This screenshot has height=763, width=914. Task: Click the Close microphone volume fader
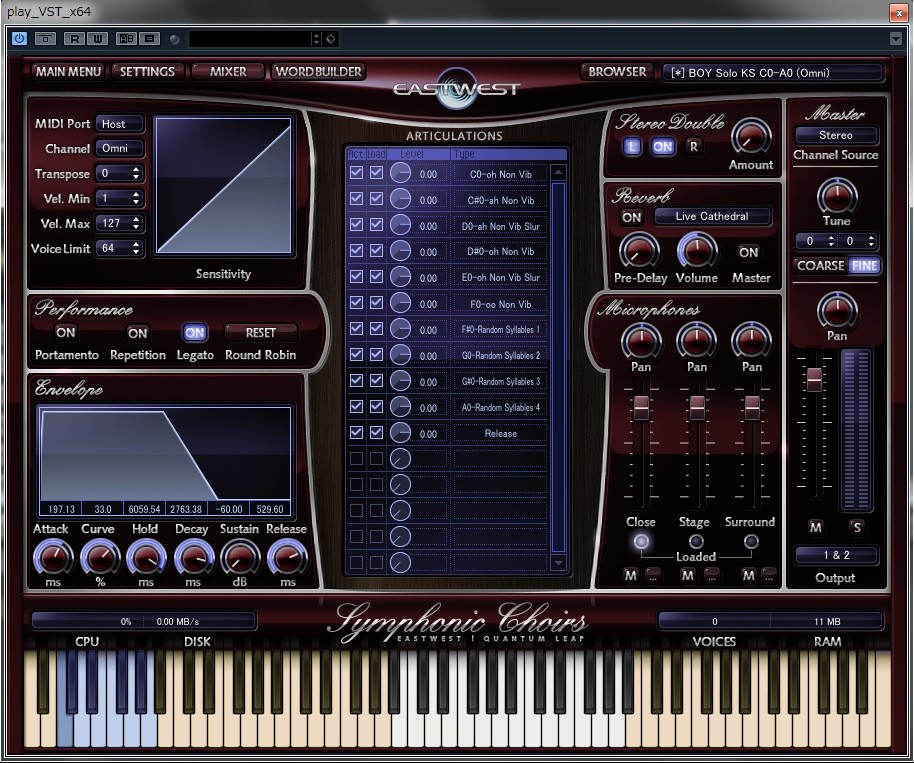pyautogui.click(x=641, y=407)
